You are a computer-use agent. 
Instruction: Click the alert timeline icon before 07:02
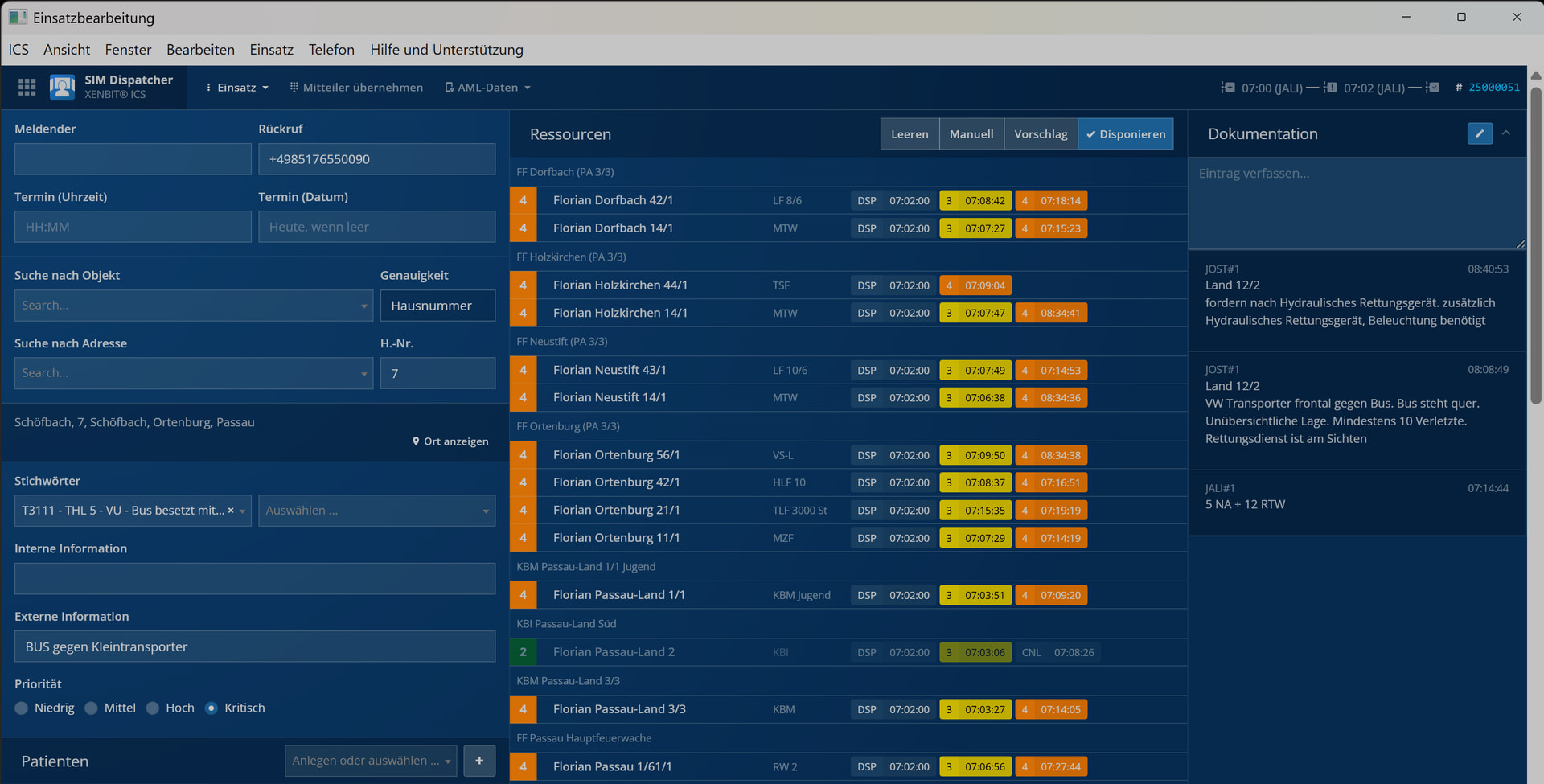(1330, 88)
